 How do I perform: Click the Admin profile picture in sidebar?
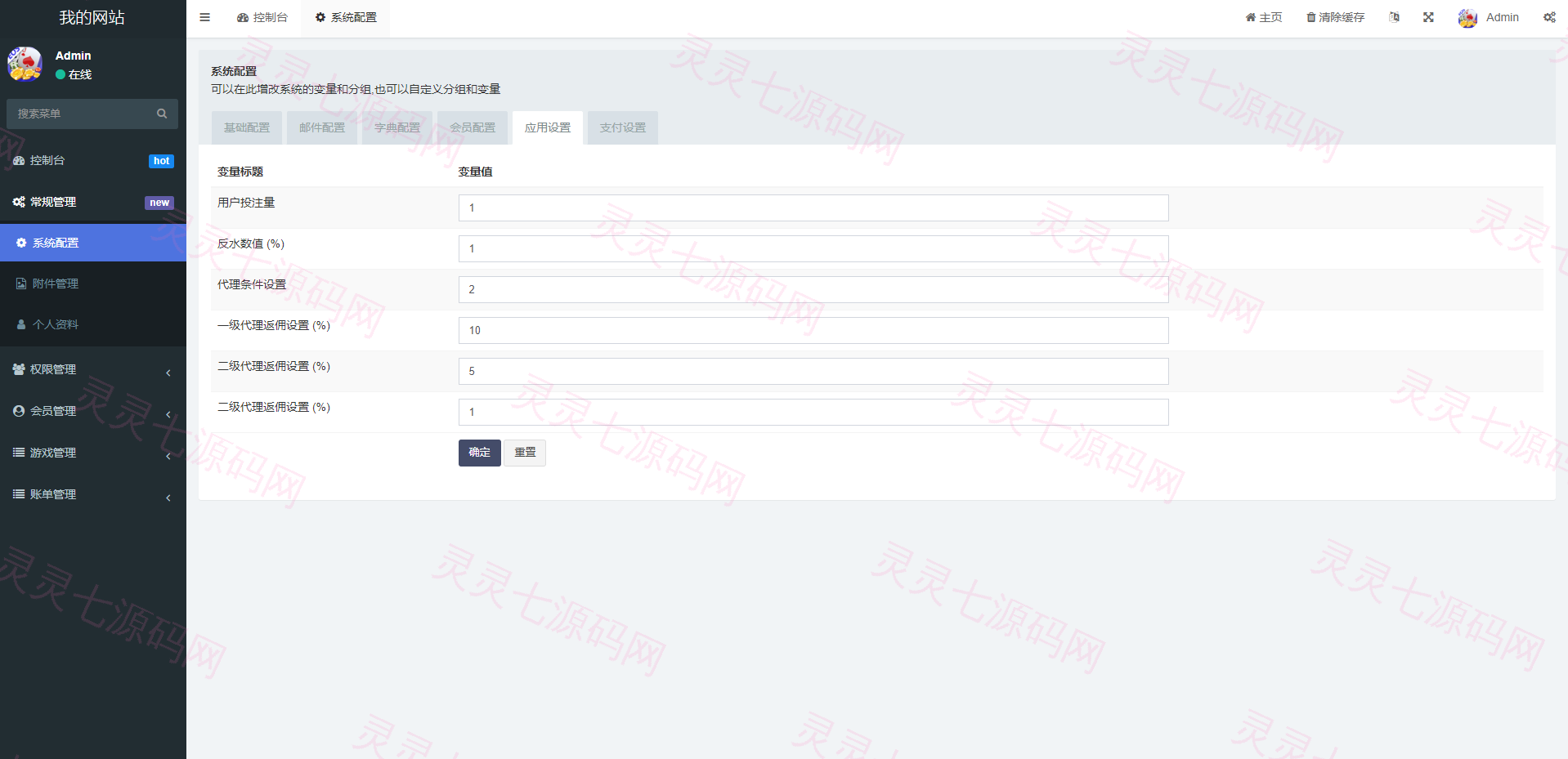tap(25, 64)
